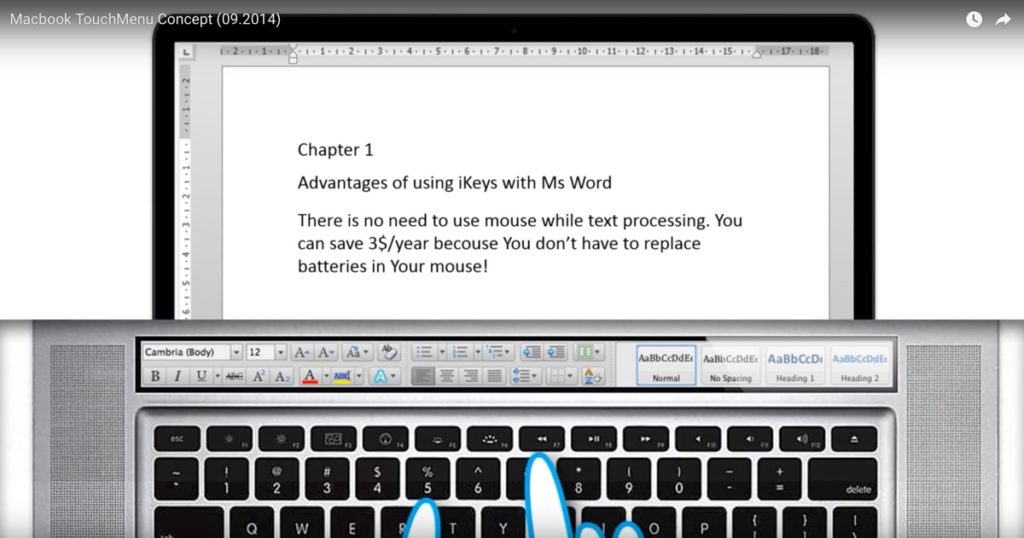Click the Borders grid icon
This screenshot has height=538, width=1024.
tap(561, 376)
